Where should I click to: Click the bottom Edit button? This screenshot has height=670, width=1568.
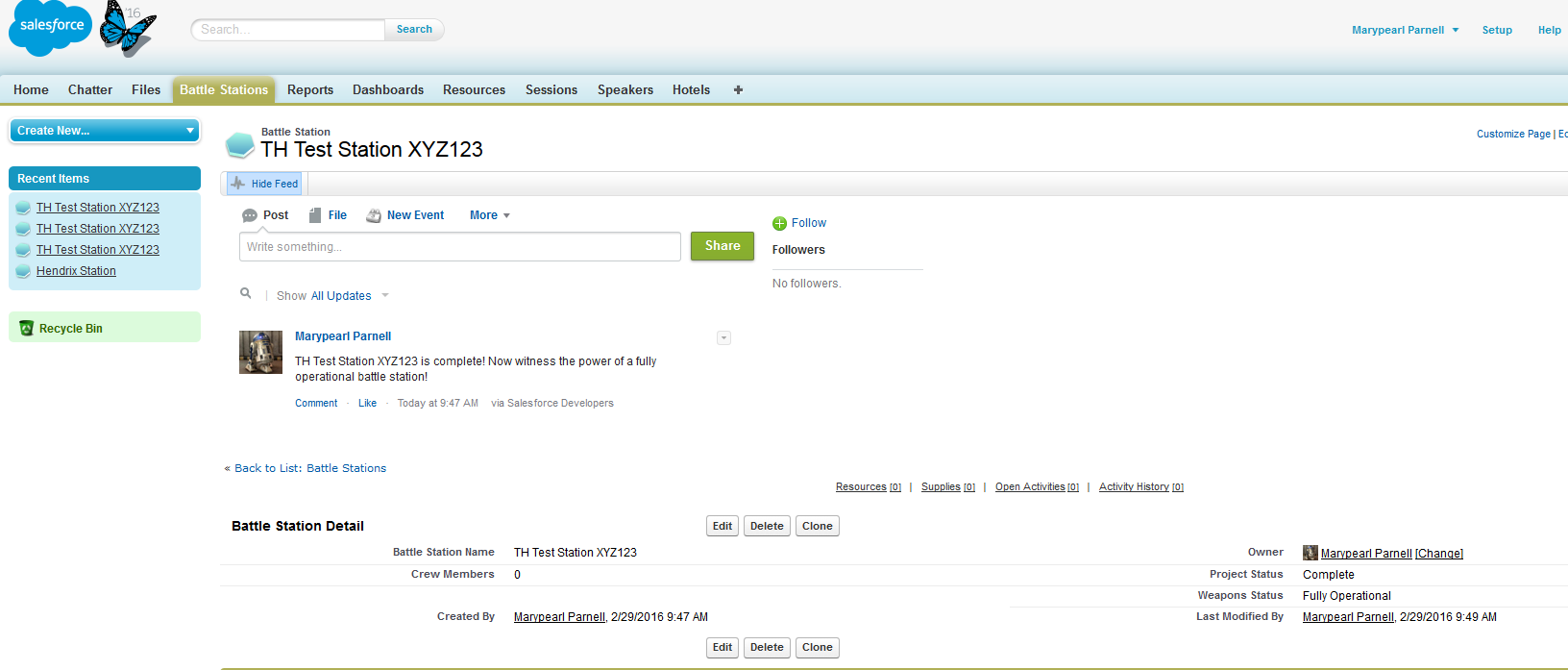723,647
